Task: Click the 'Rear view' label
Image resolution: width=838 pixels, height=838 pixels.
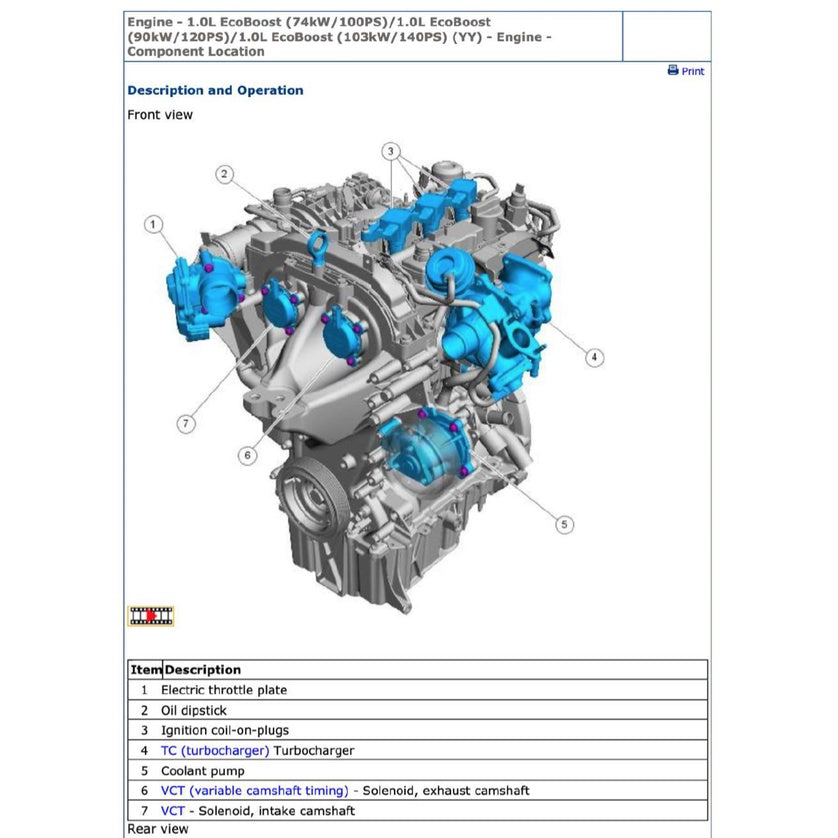Action: point(158,829)
